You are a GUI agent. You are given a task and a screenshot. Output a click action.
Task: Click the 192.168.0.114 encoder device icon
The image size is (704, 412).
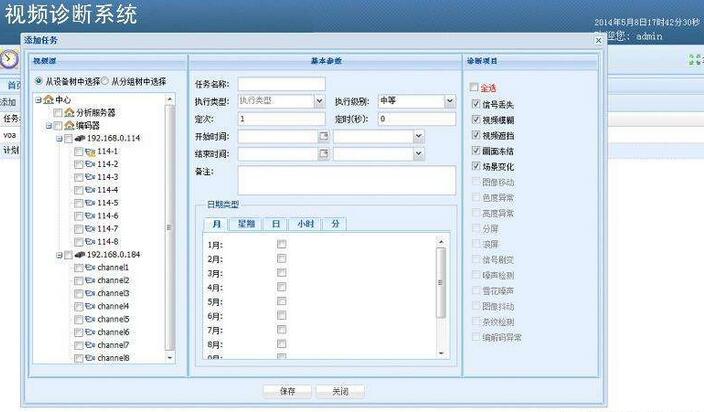click(80, 138)
